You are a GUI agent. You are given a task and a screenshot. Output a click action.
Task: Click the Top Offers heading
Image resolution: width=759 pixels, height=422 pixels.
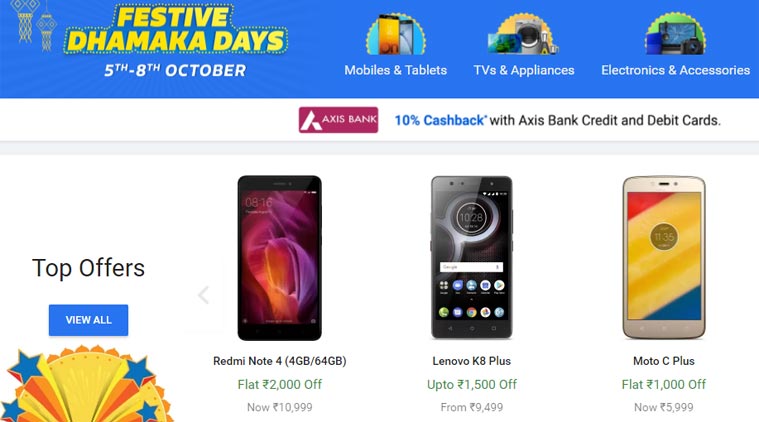[89, 268]
